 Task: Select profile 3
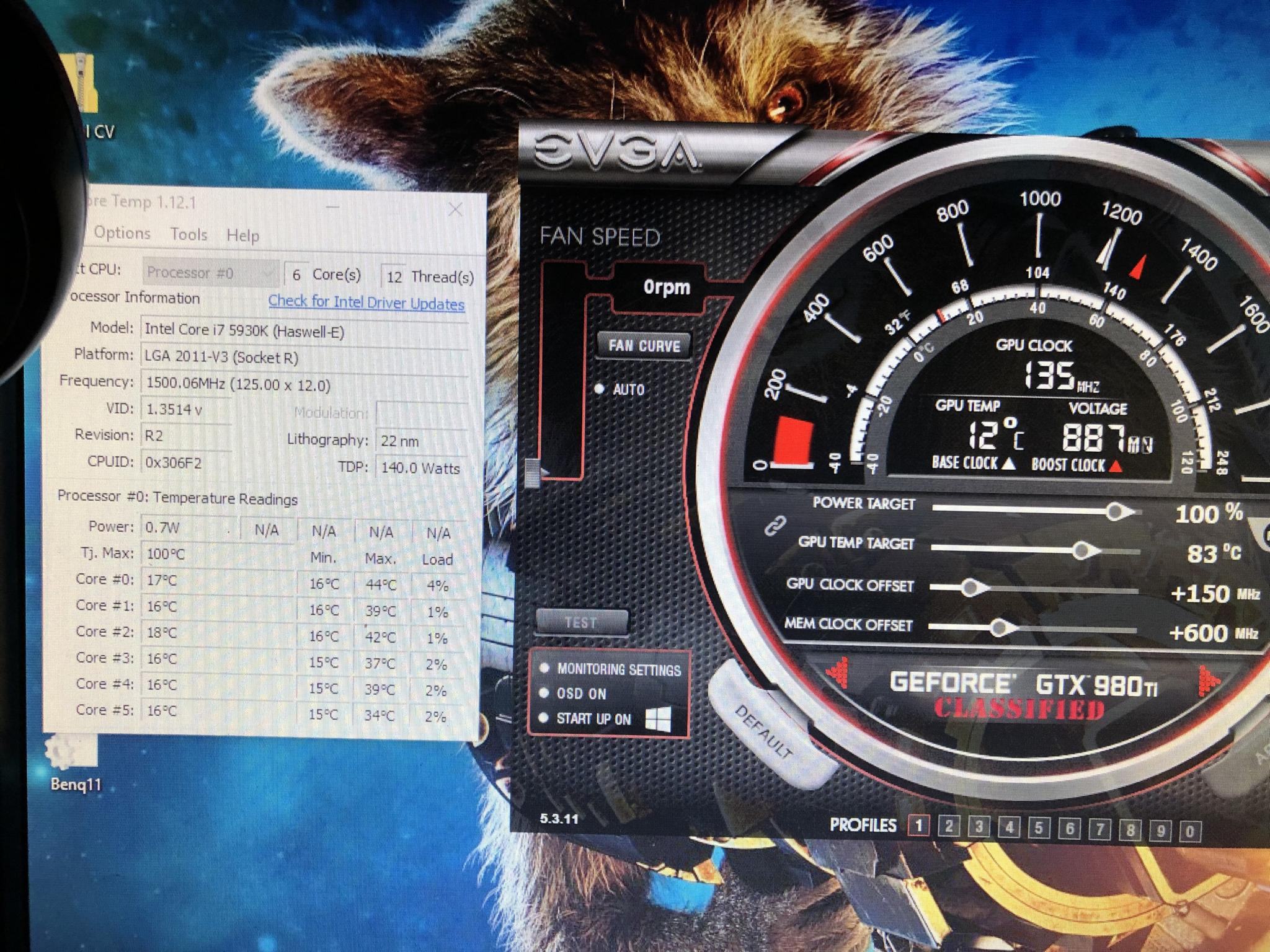click(979, 827)
